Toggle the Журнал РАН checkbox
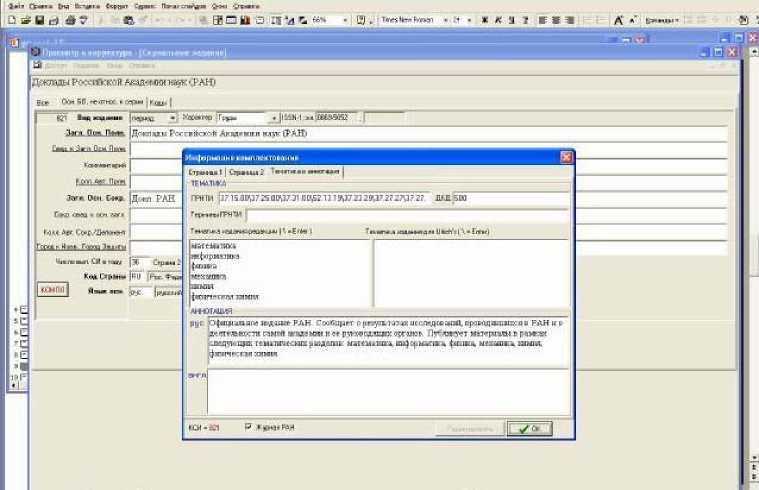Viewport: 759px width, 490px height. tap(248, 427)
